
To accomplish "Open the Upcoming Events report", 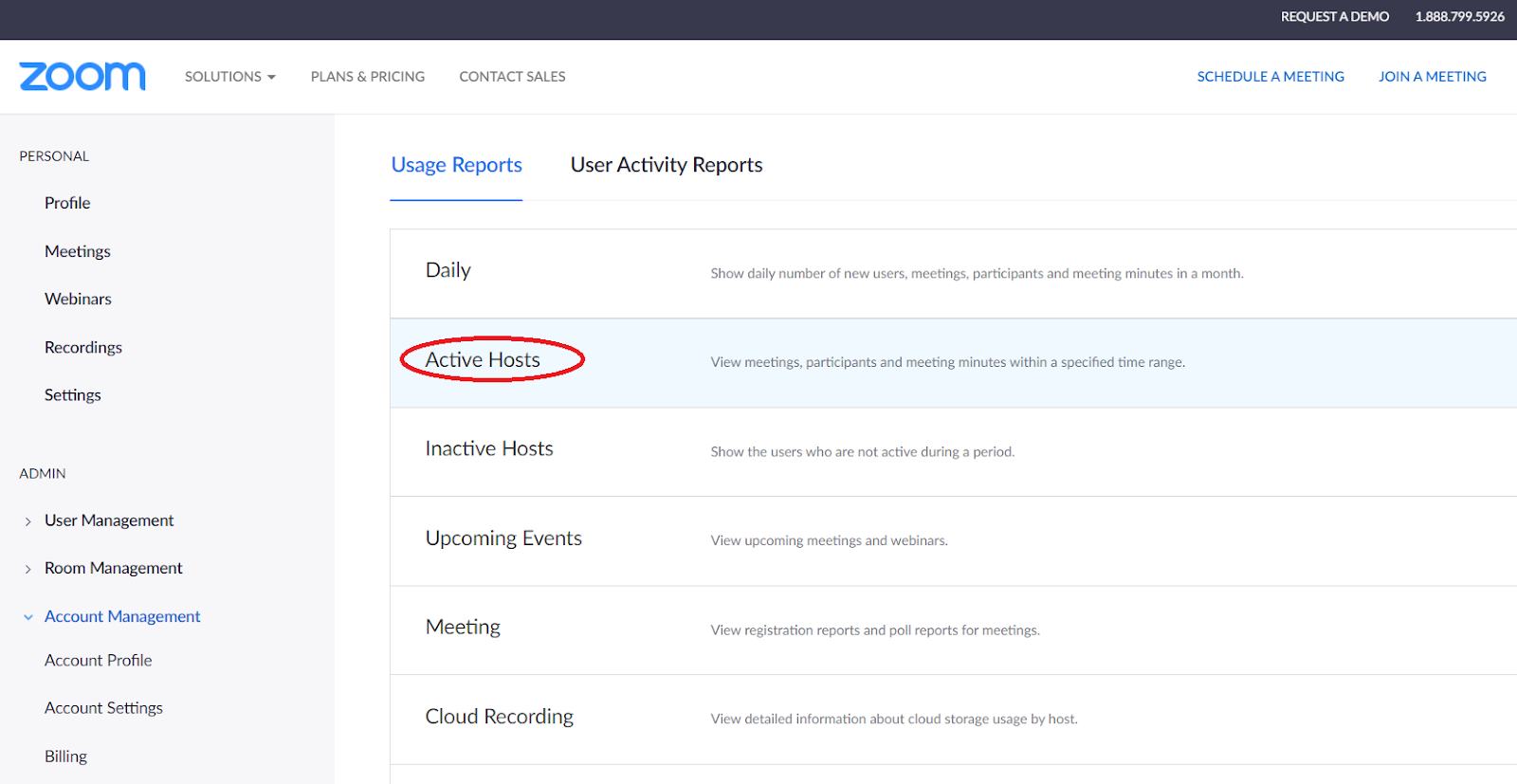I will (503, 538).
